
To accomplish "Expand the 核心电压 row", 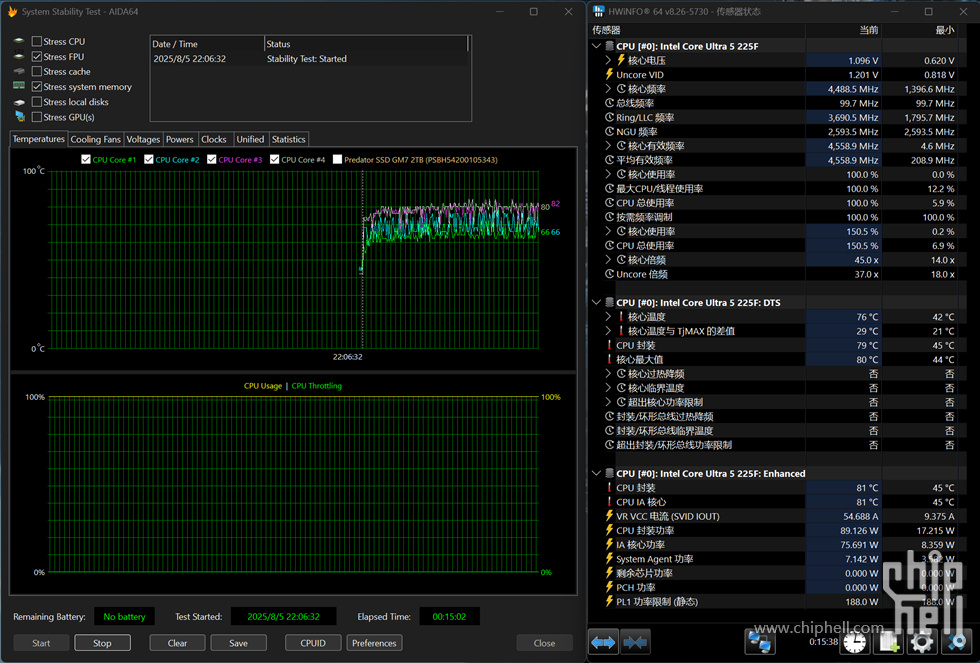I will pyautogui.click(x=608, y=61).
